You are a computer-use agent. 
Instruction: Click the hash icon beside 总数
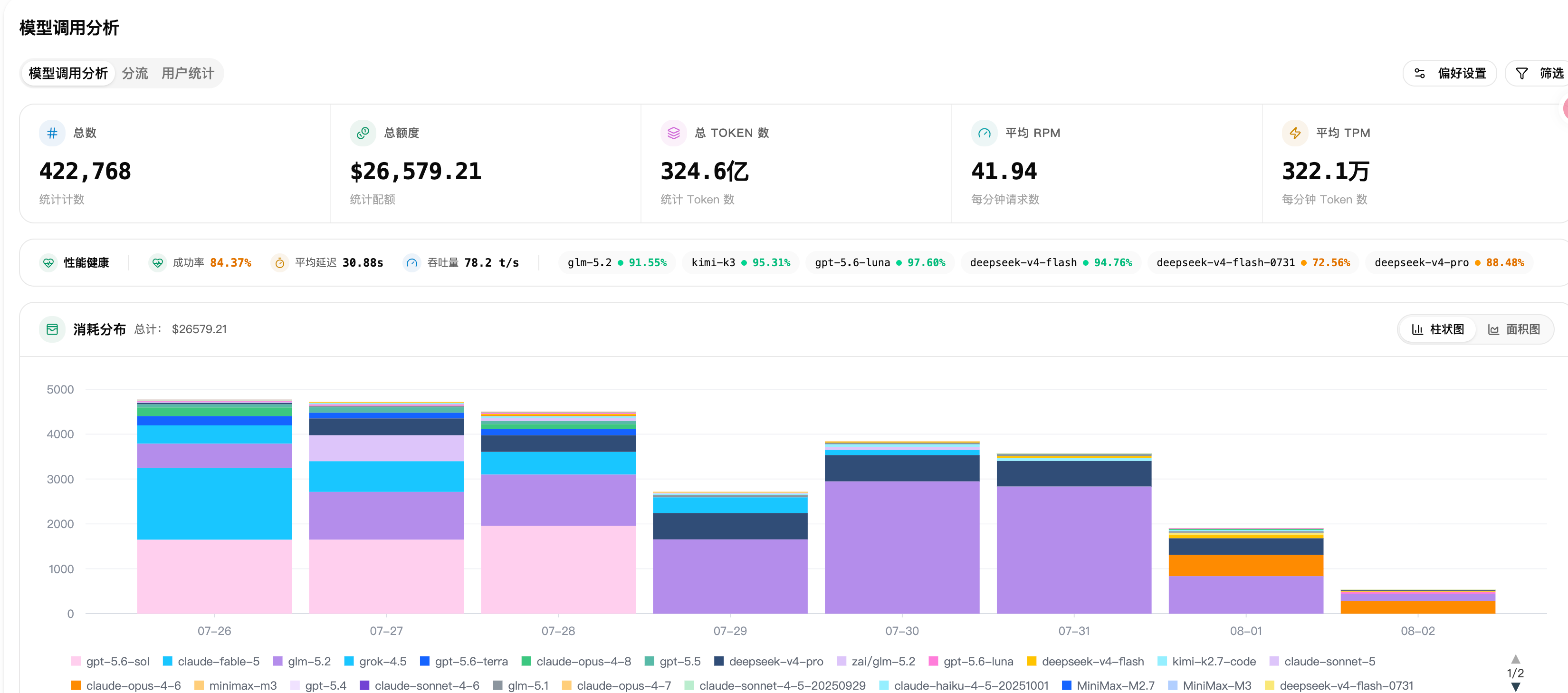click(x=52, y=133)
